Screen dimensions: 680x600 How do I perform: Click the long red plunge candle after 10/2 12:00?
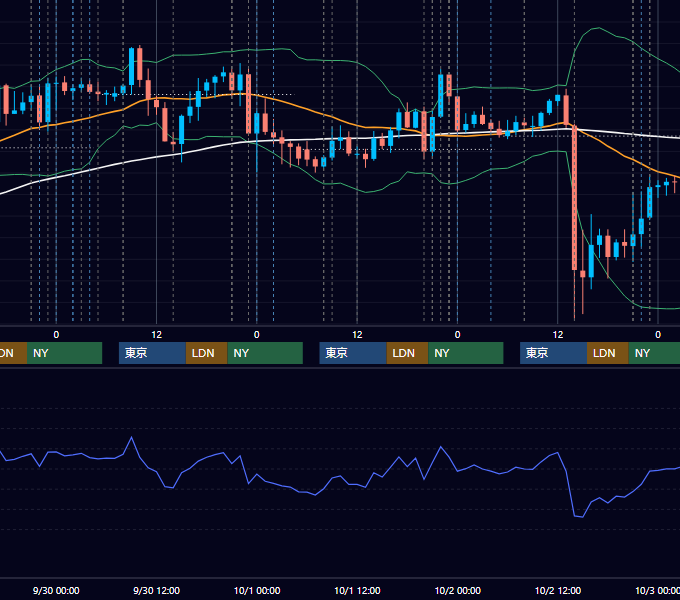click(575, 198)
